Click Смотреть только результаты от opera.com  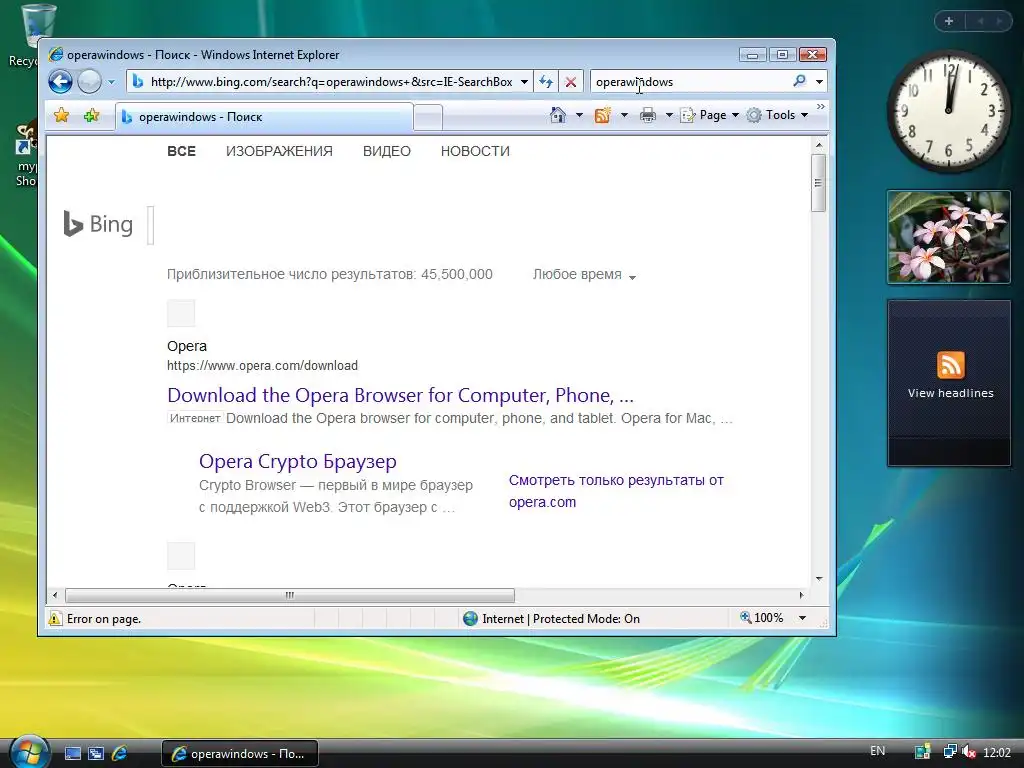[x=616, y=491]
